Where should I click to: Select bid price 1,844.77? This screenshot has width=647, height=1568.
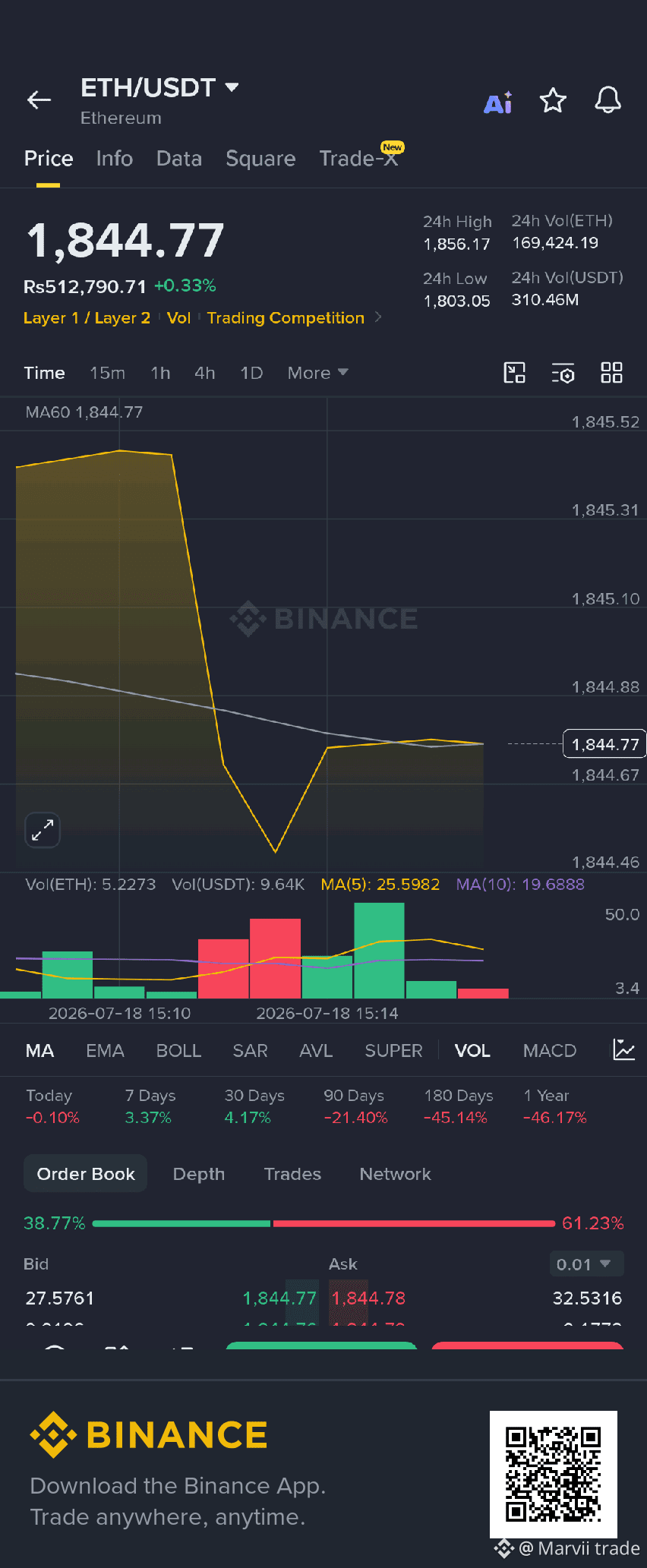tap(279, 1298)
